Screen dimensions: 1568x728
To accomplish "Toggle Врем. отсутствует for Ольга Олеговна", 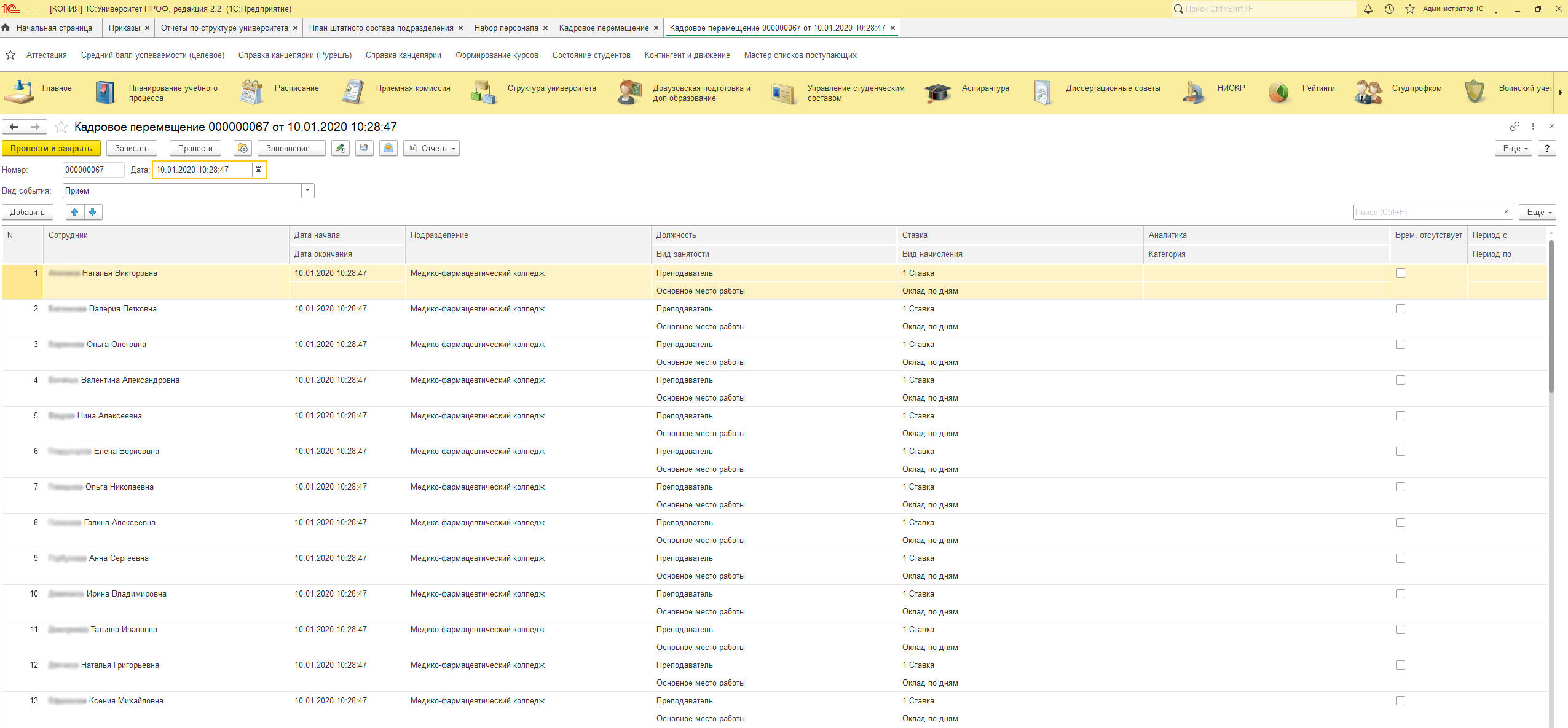I will (x=1400, y=345).
